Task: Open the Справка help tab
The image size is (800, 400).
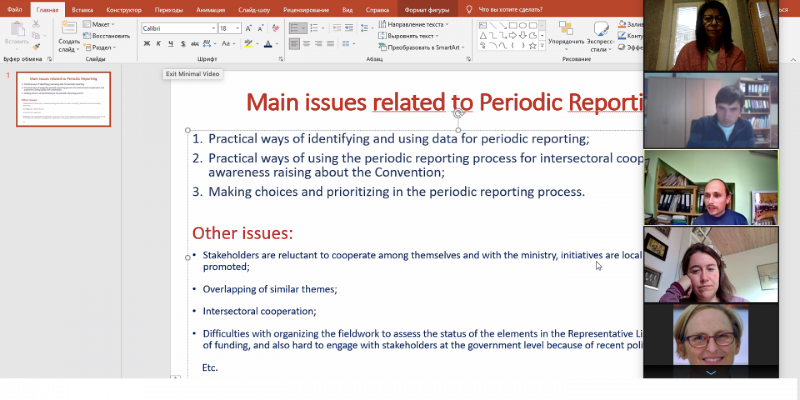Action: pyautogui.click(x=378, y=10)
